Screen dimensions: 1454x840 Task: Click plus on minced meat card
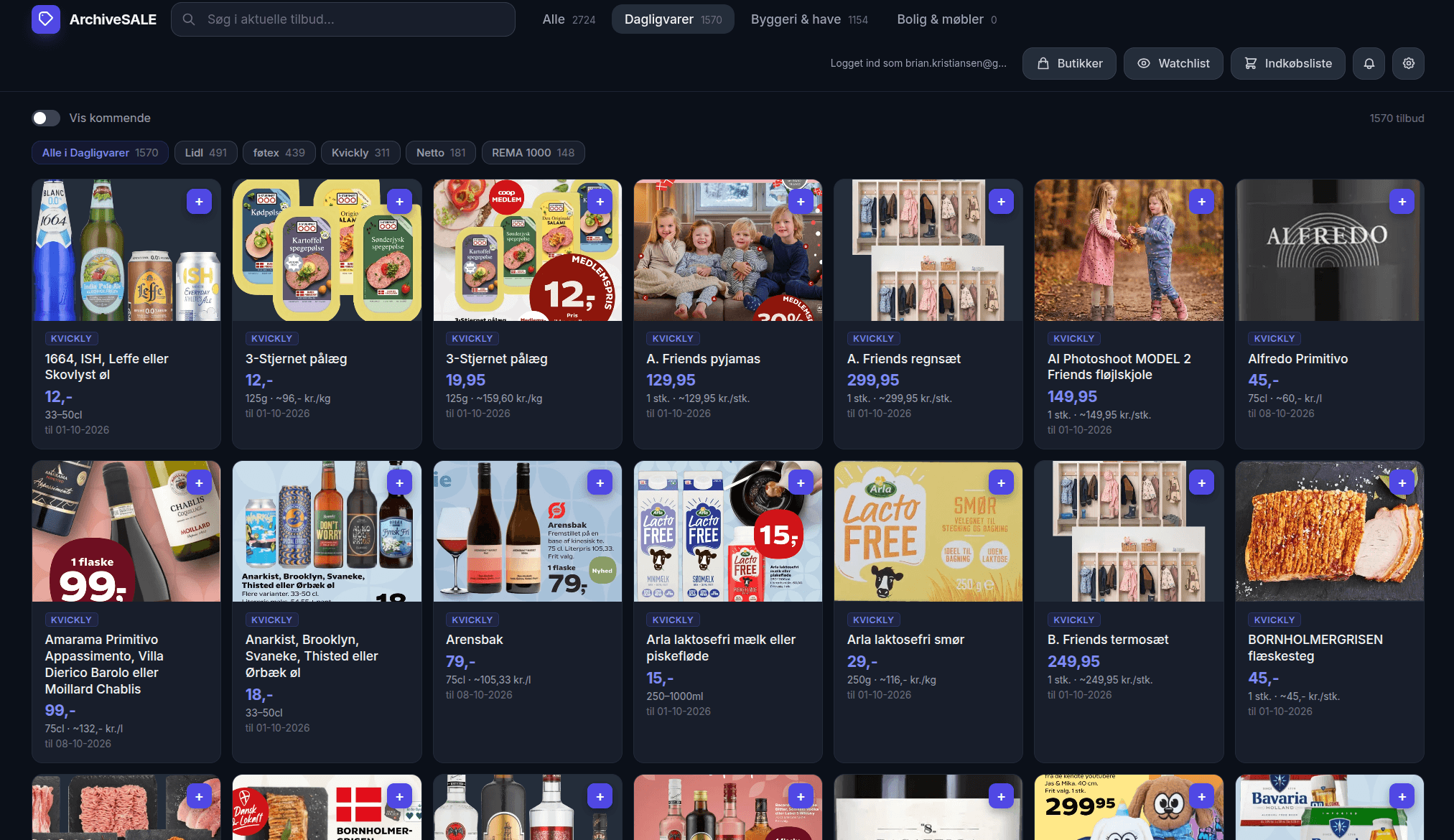199,797
